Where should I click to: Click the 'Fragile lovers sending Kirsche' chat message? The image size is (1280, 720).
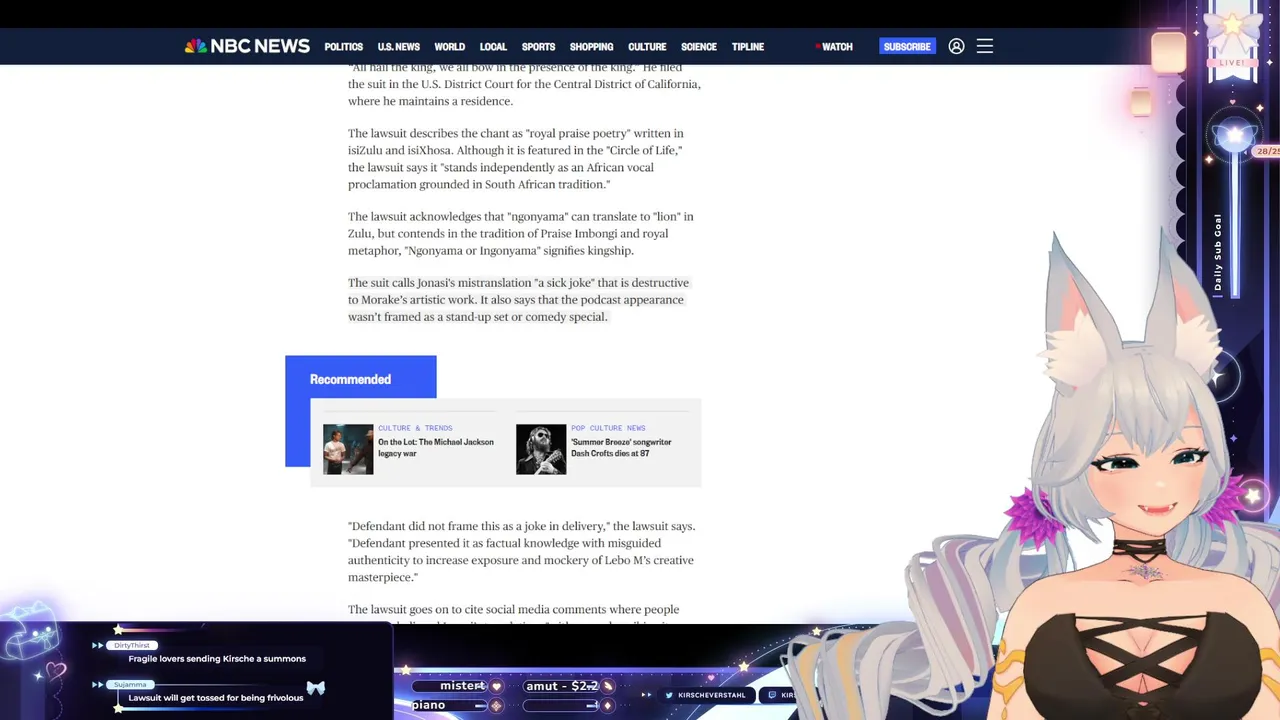click(x=217, y=658)
